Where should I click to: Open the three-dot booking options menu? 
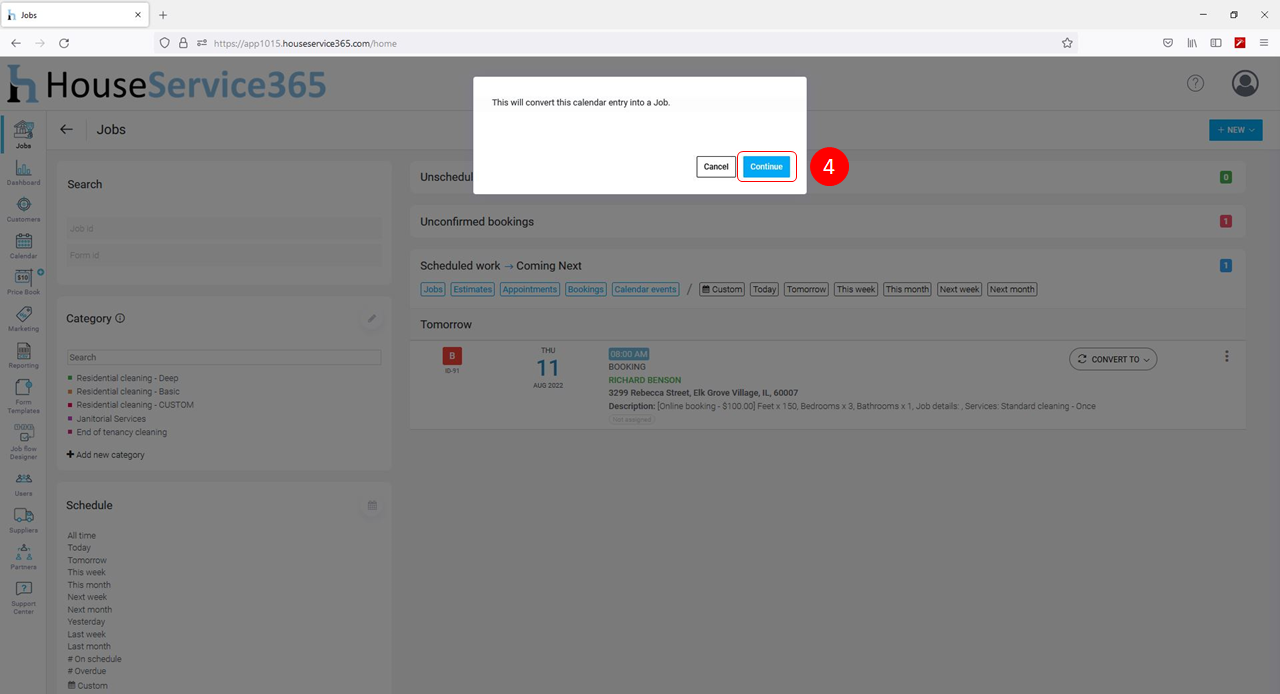[1227, 357]
